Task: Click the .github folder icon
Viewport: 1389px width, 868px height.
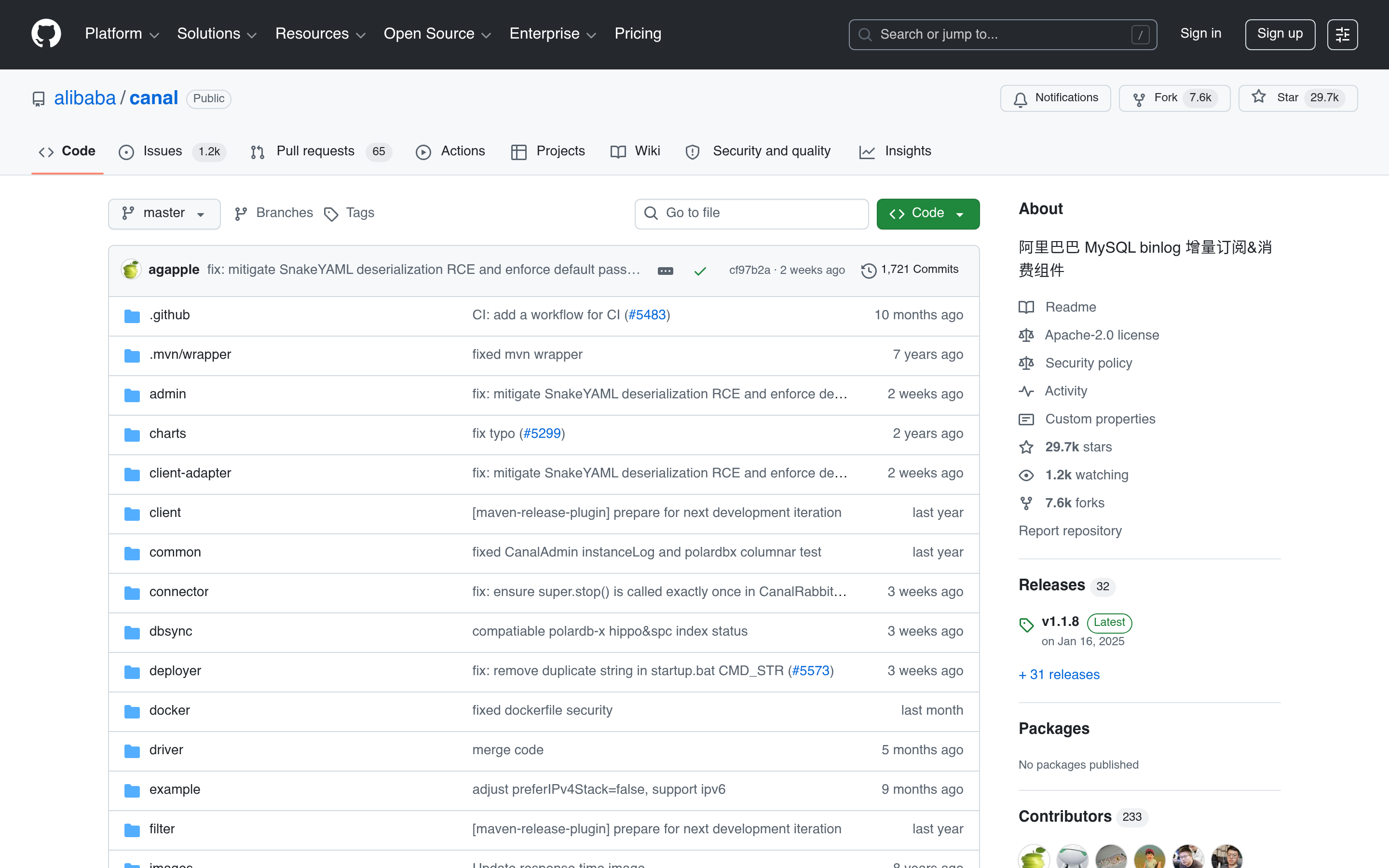Action: click(132, 316)
